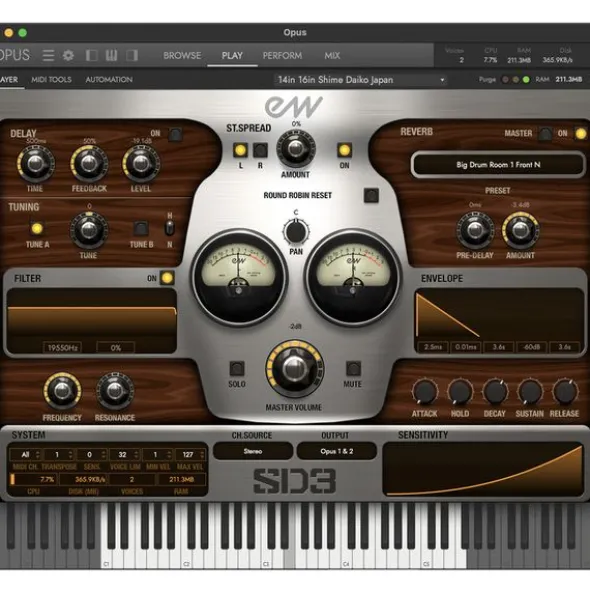Click MIDI channel All stepper
This screenshot has height=591, width=590.
[25, 455]
